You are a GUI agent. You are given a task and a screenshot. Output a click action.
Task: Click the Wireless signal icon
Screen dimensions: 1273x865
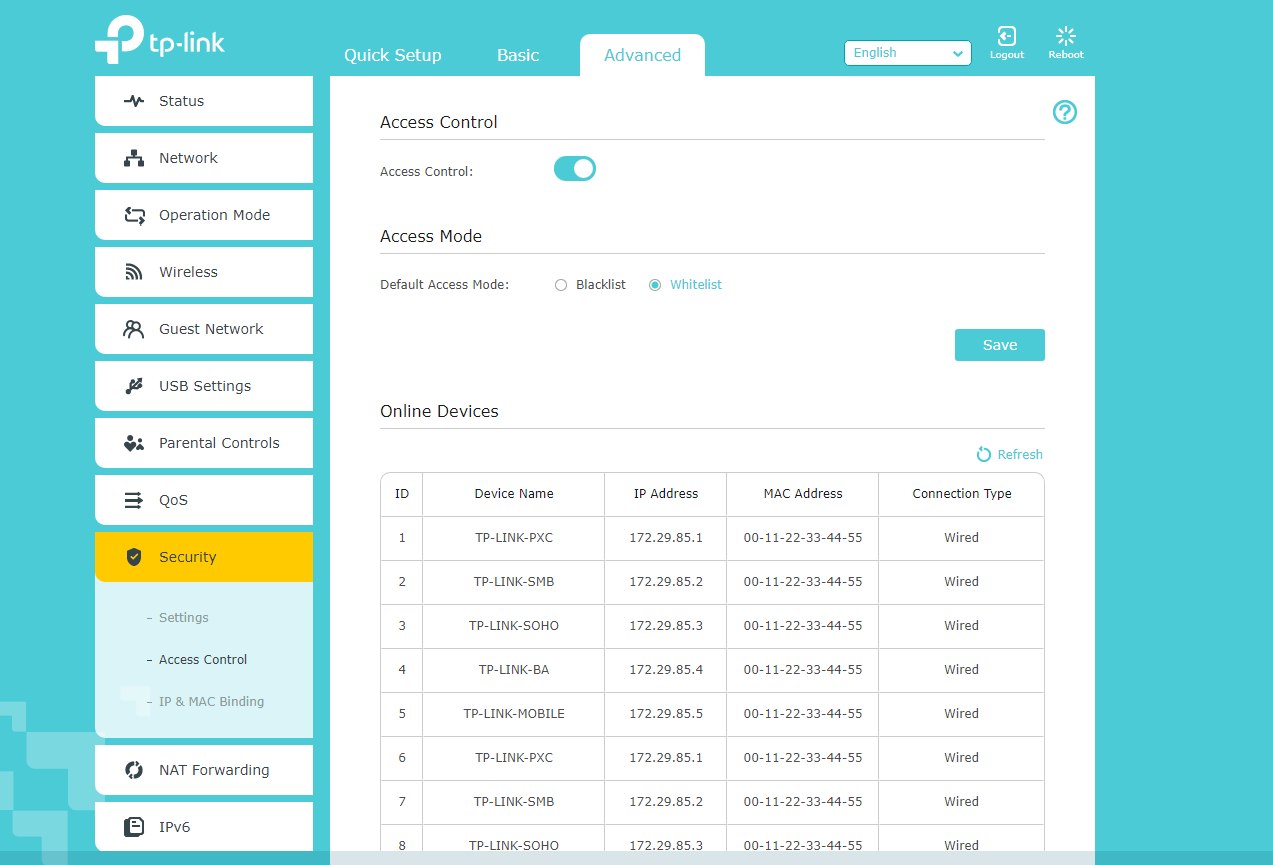[x=134, y=272]
